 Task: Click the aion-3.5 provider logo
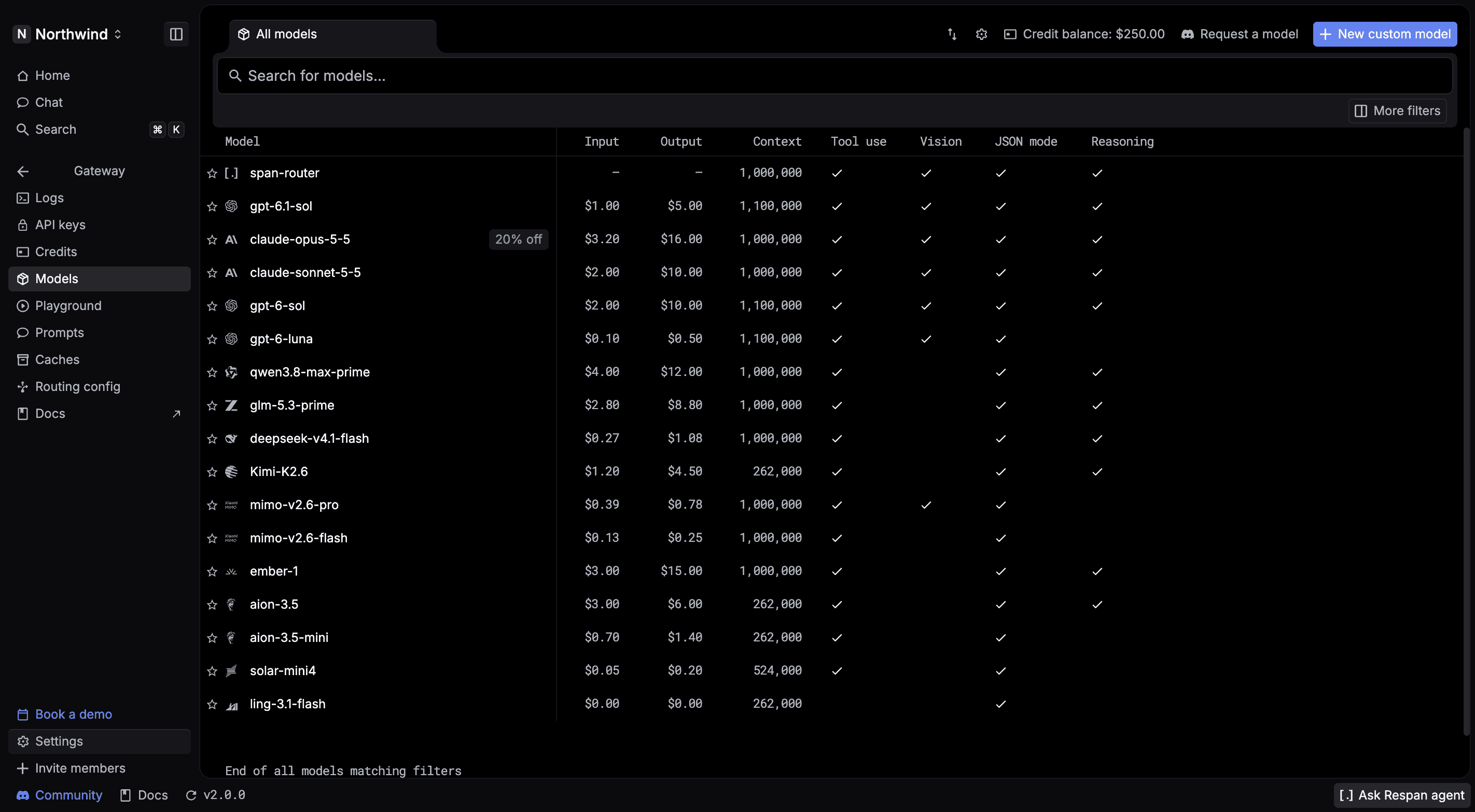[x=231, y=604]
